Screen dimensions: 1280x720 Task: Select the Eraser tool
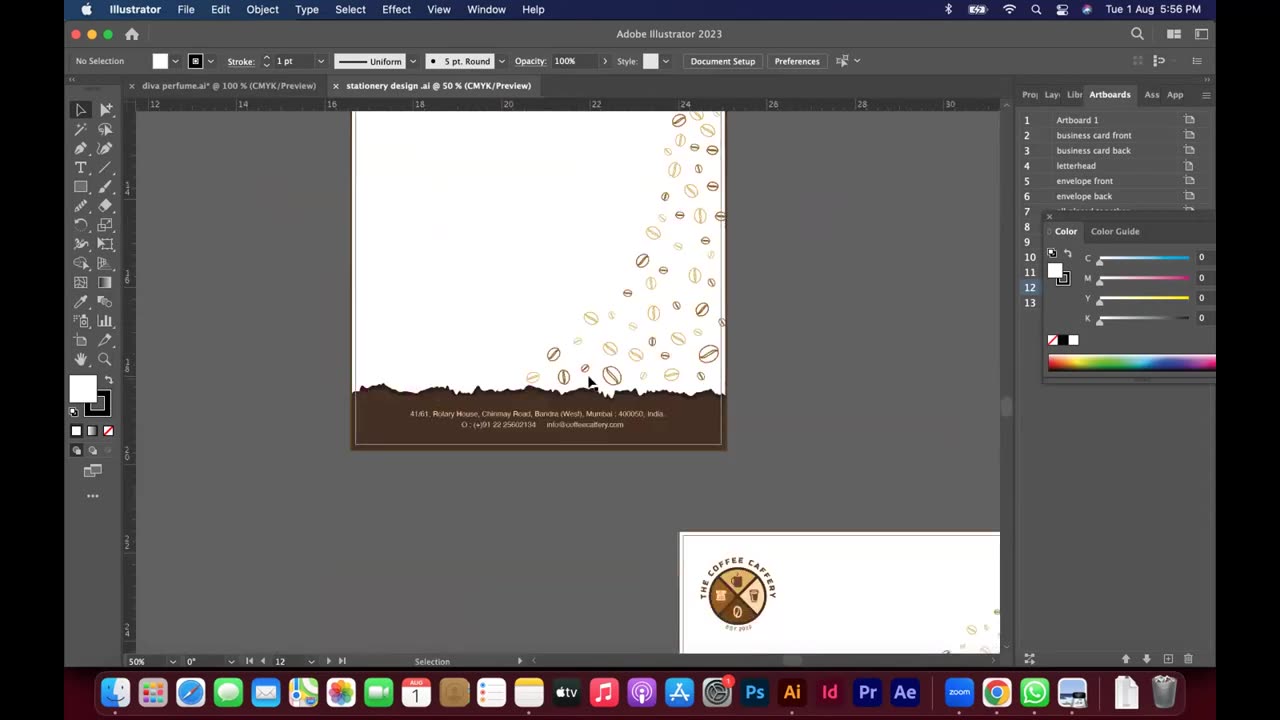105,206
